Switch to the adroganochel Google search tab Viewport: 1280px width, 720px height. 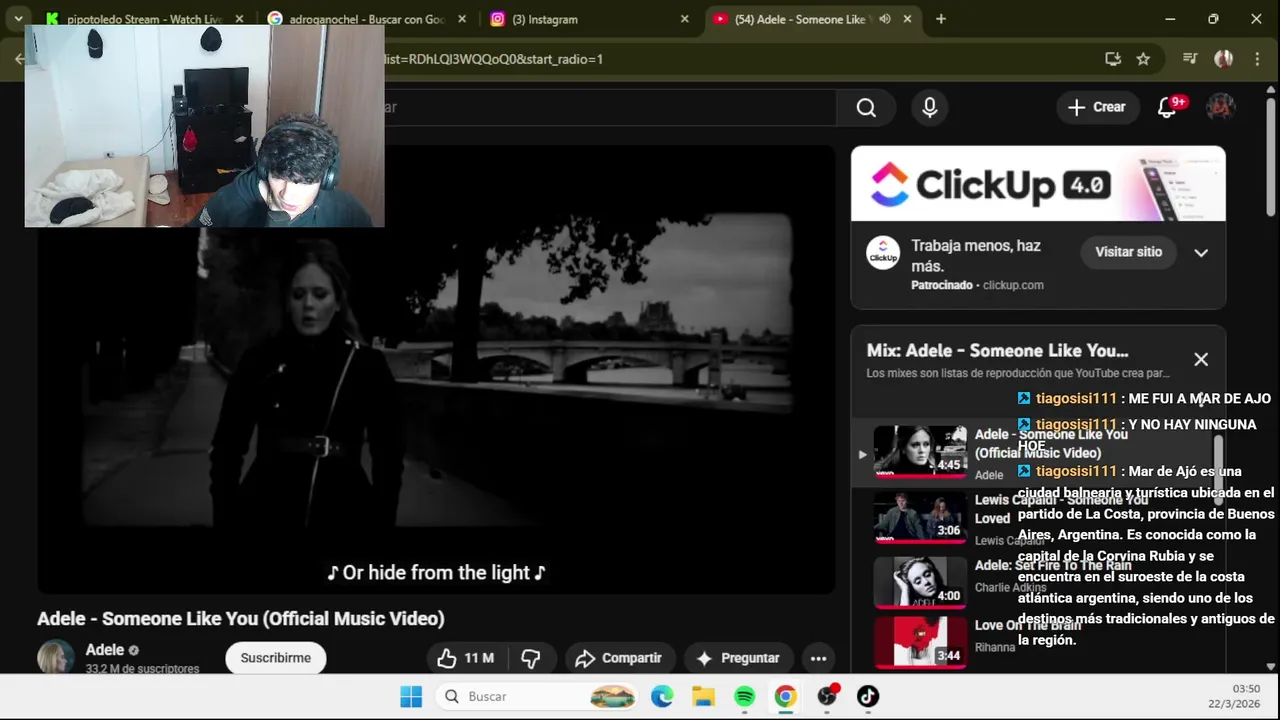365,19
